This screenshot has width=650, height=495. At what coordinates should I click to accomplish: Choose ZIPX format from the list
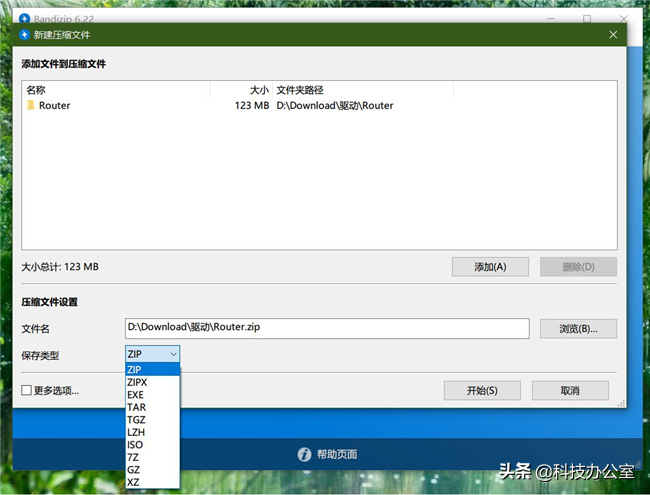click(x=153, y=382)
